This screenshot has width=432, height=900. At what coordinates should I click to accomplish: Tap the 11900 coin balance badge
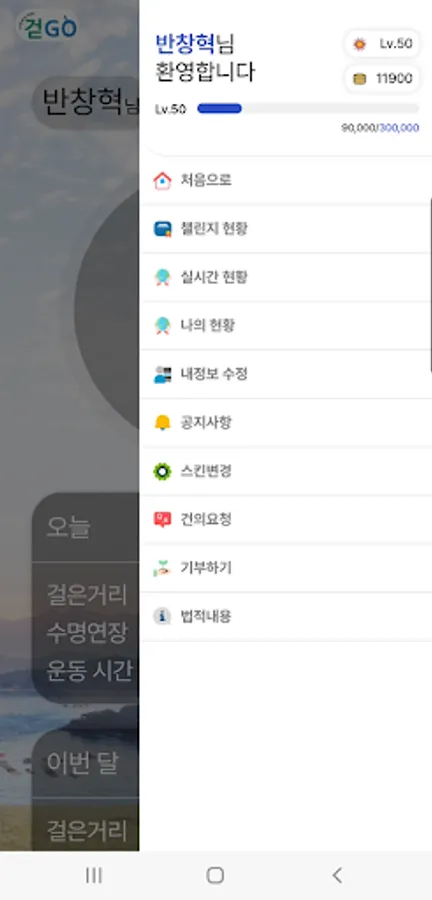tap(382, 79)
